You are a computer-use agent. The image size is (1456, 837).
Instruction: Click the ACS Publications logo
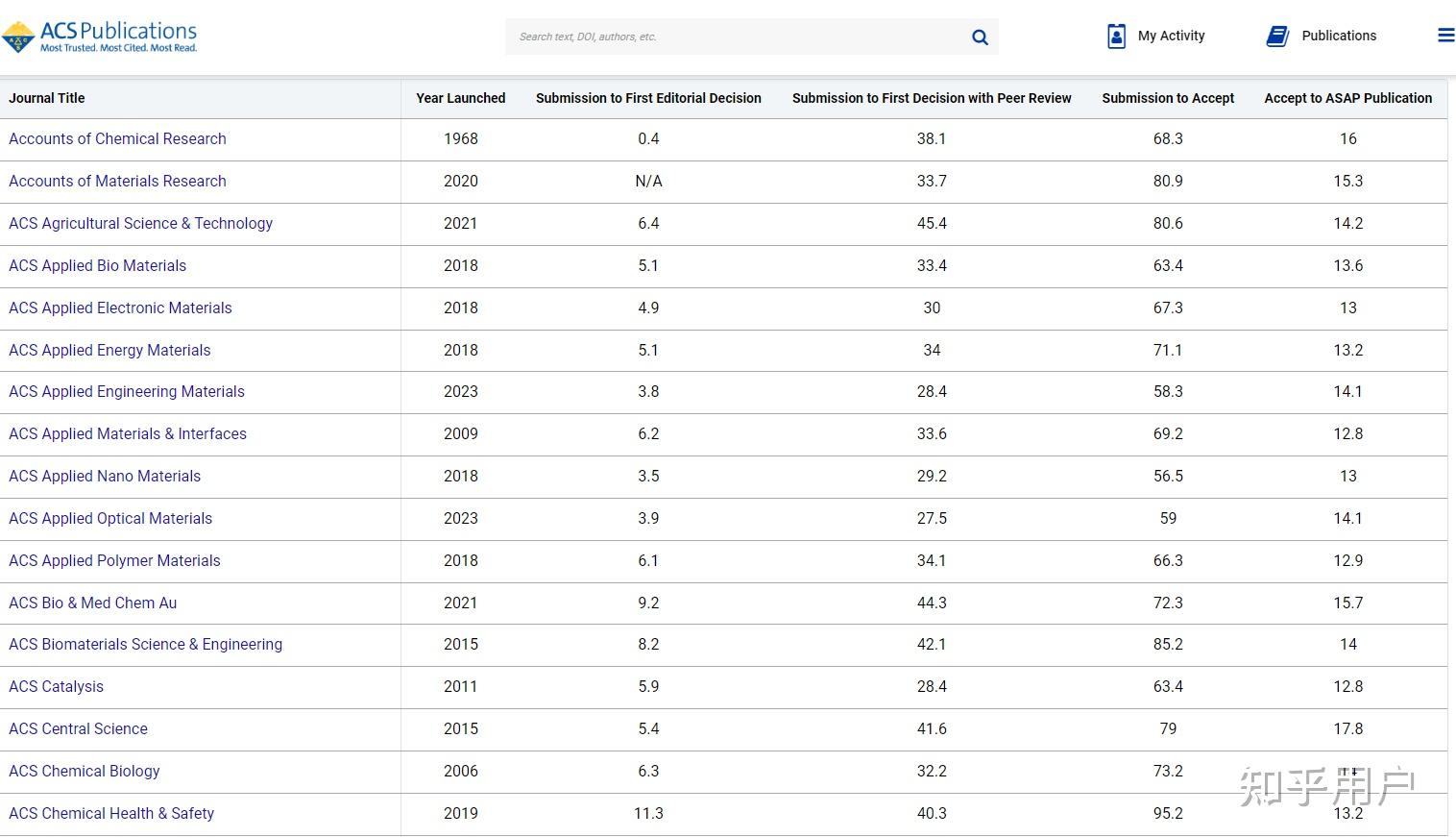[100, 37]
